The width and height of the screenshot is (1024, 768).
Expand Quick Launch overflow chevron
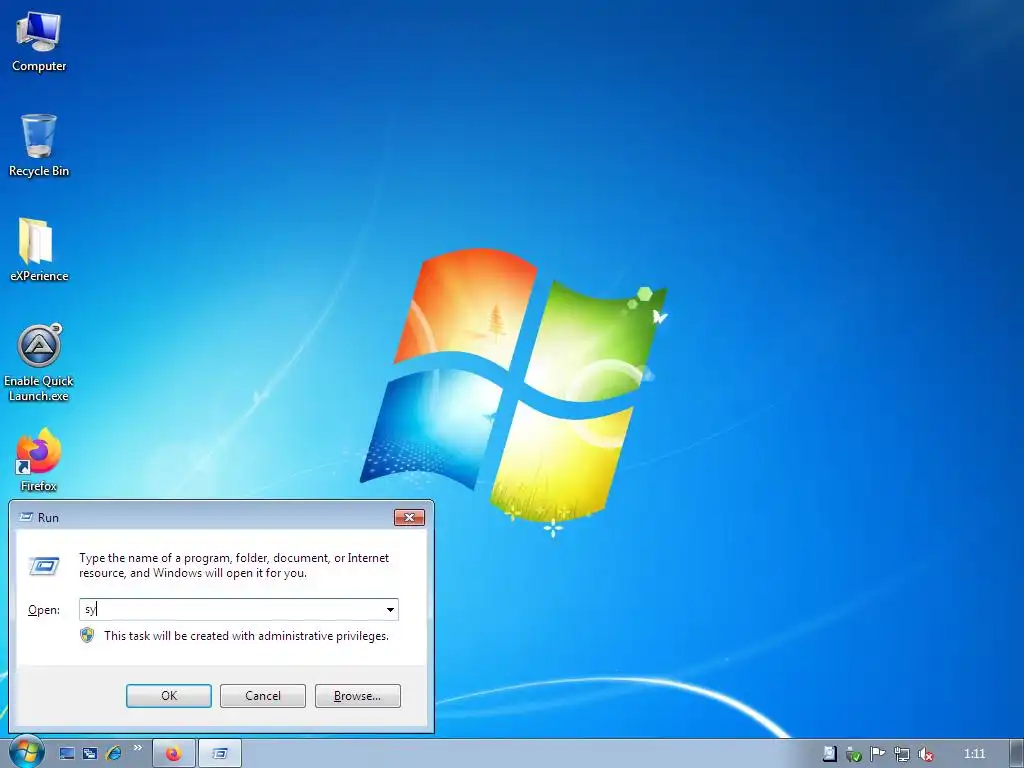point(138,748)
